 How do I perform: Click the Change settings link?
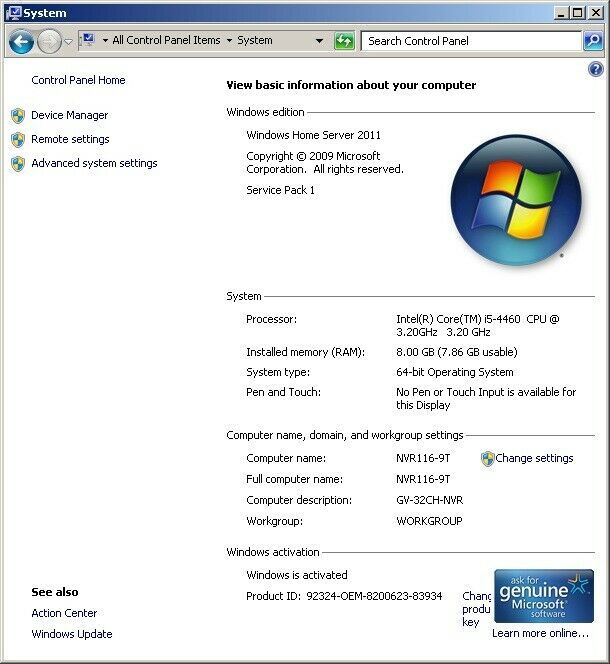click(534, 458)
